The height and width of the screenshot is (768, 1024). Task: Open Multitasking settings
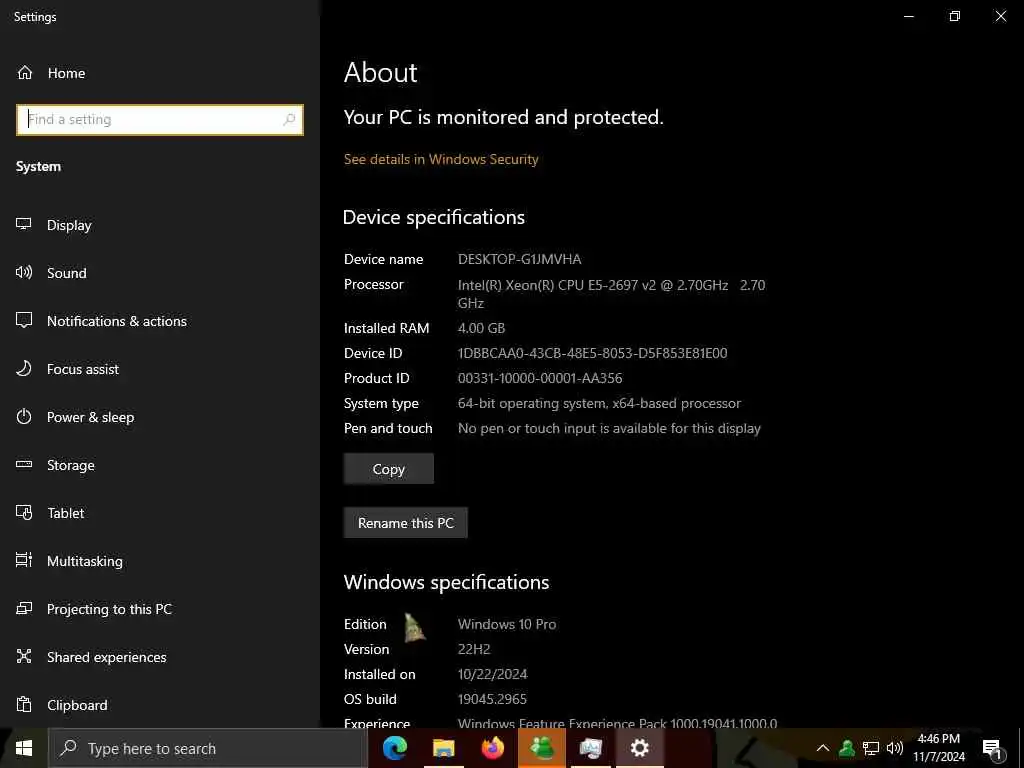[x=85, y=561]
